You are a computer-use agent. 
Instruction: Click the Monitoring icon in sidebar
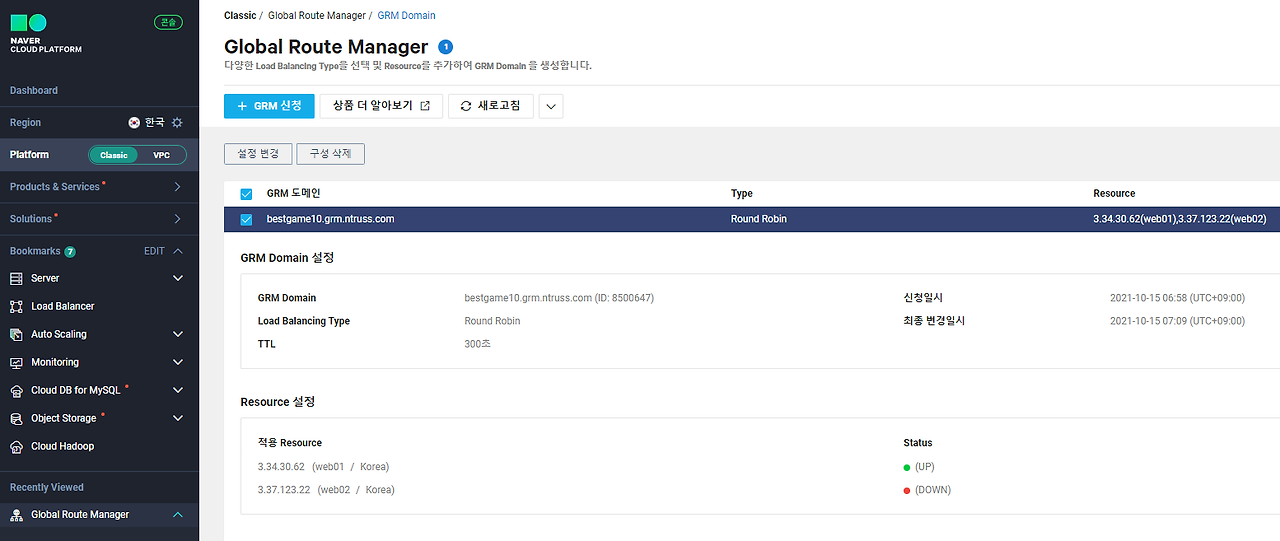[16, 362]
